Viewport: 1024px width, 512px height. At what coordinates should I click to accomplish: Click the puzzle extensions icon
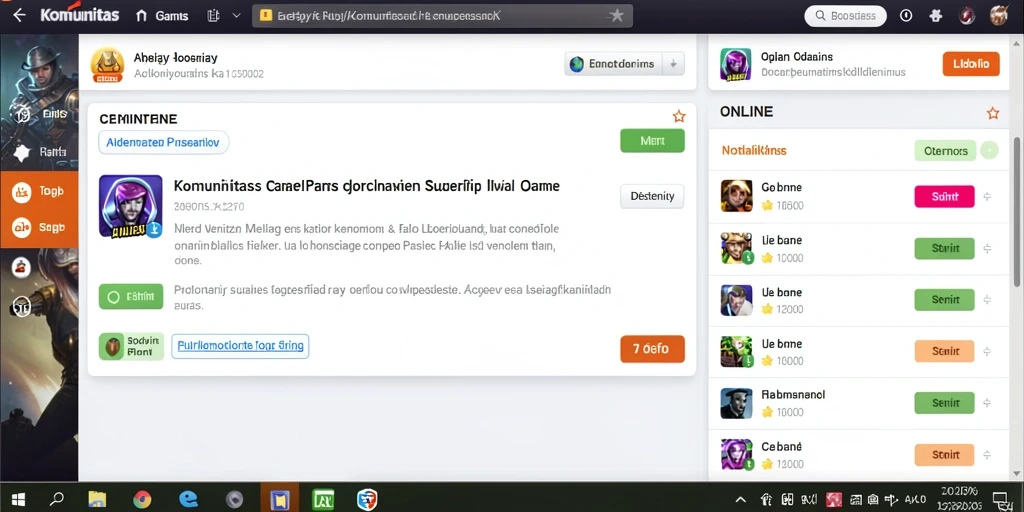[936, 16]
